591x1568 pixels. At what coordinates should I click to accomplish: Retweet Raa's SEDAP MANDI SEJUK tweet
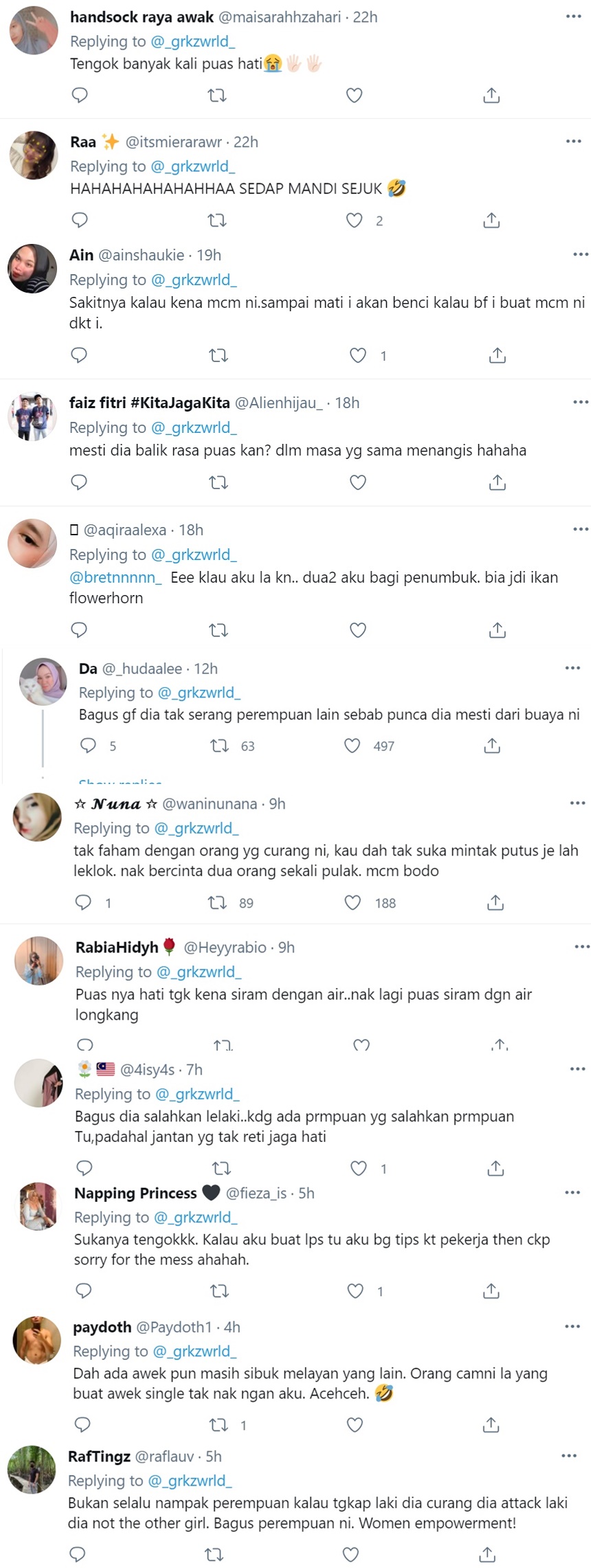click(x=217, y=221)
